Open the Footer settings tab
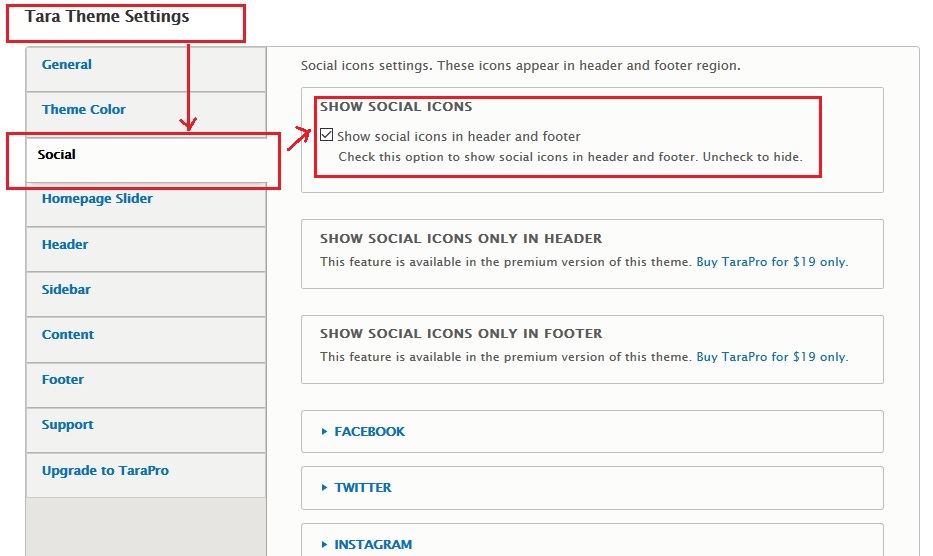The width and height of the screenshot is (933, 556). coord(63,380)
